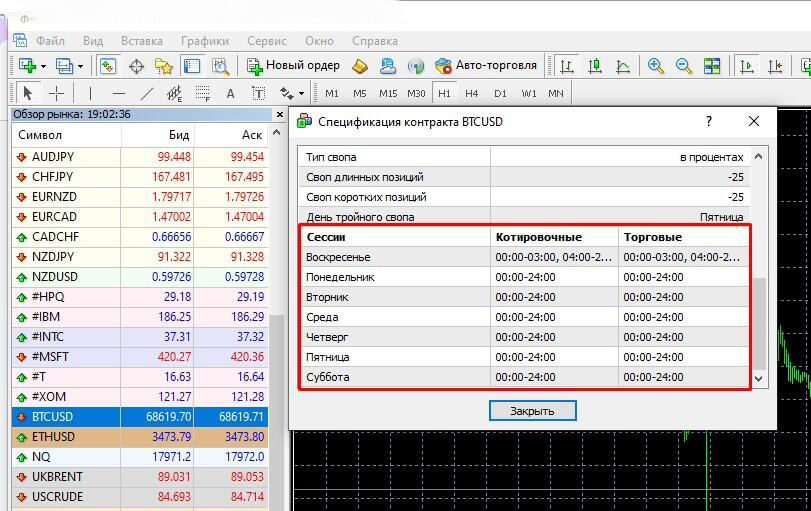
Task: Toggle the Market Watch window icon
Action: tap(108, 66)
